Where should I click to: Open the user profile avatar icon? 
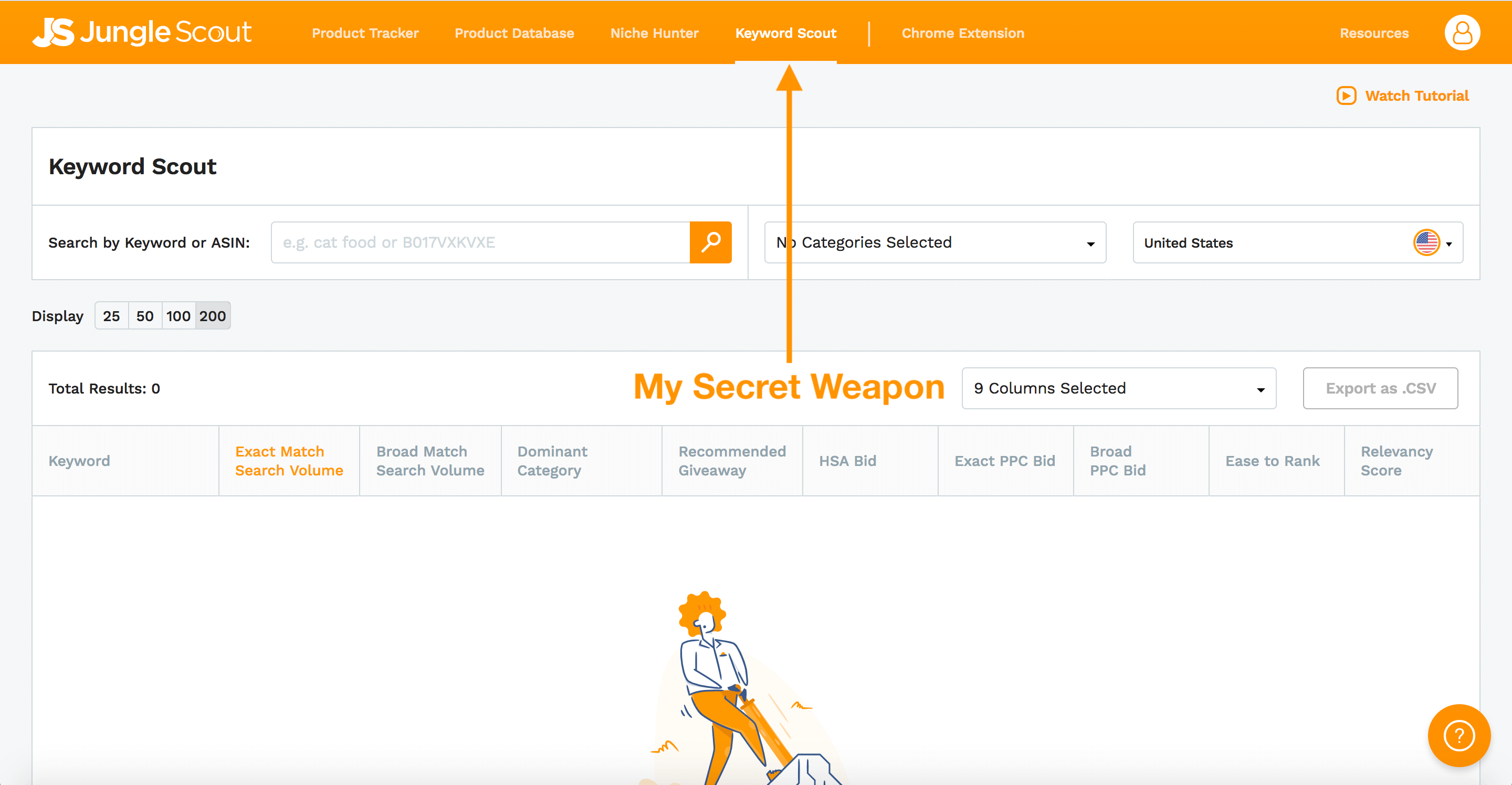pyautogui.click(x=1462, y=33)
